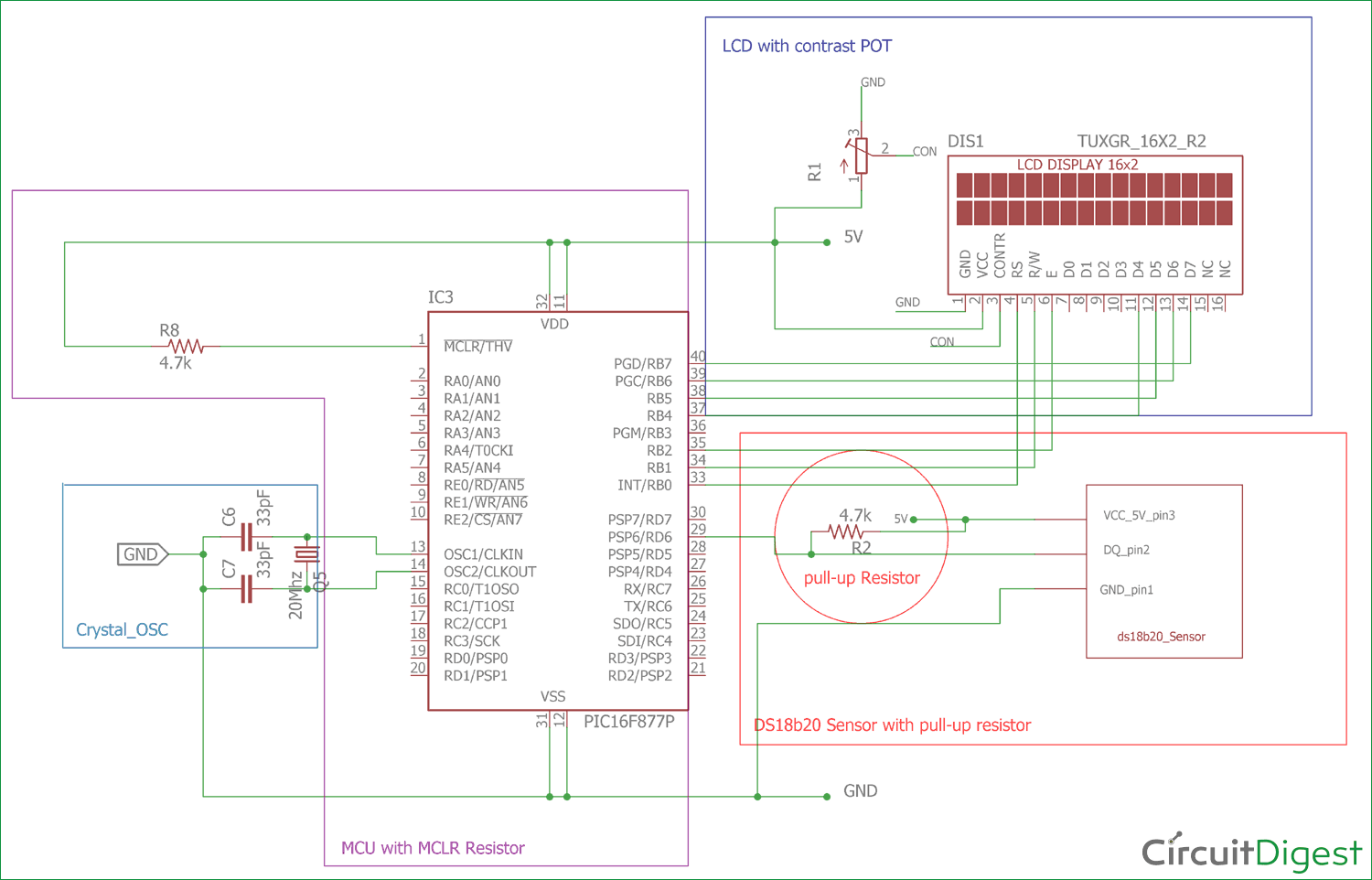Click the CON net label near the potentiometer
Screen dimensions: 1372x880
point(924,152)
